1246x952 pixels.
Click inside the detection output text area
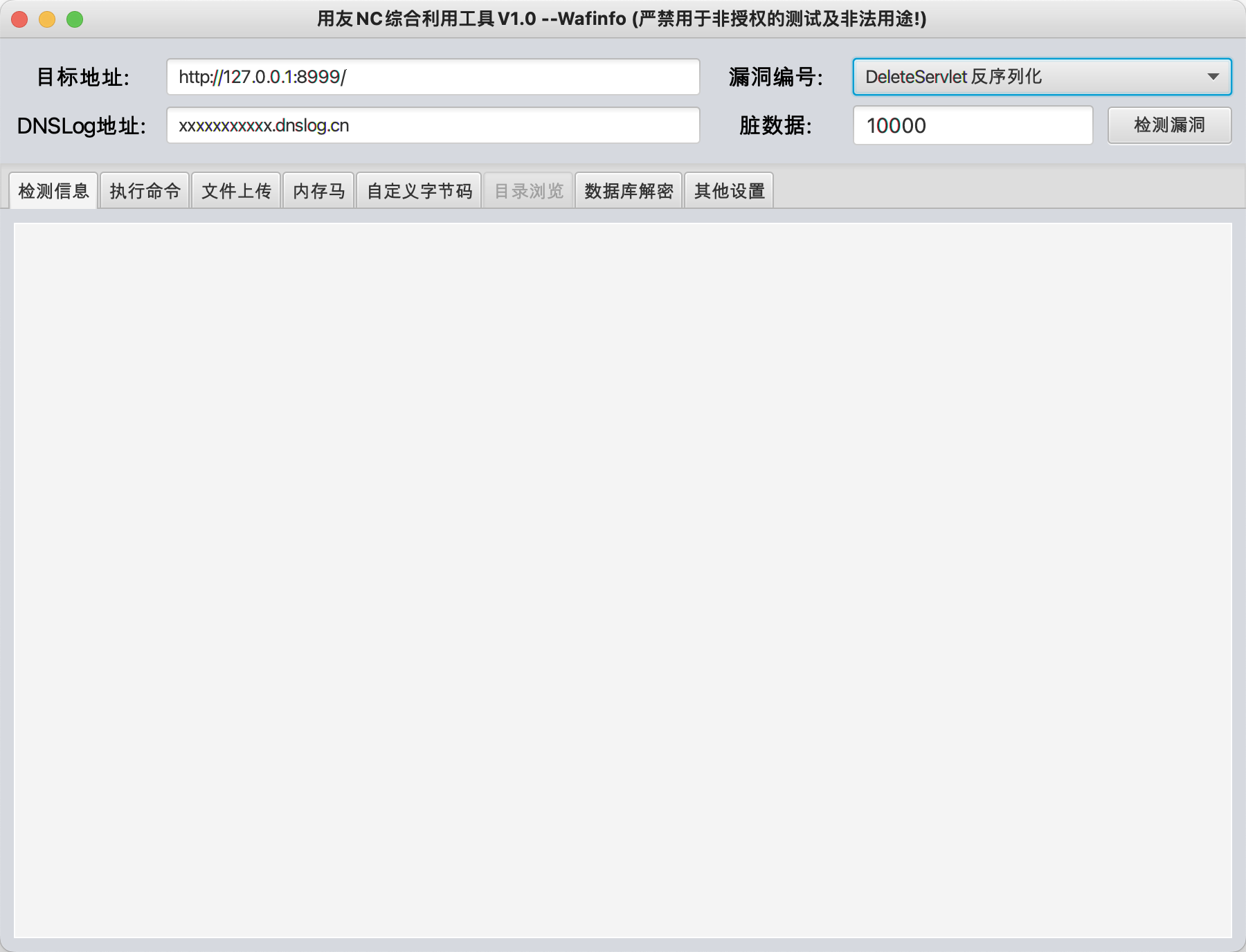[623, 580]
